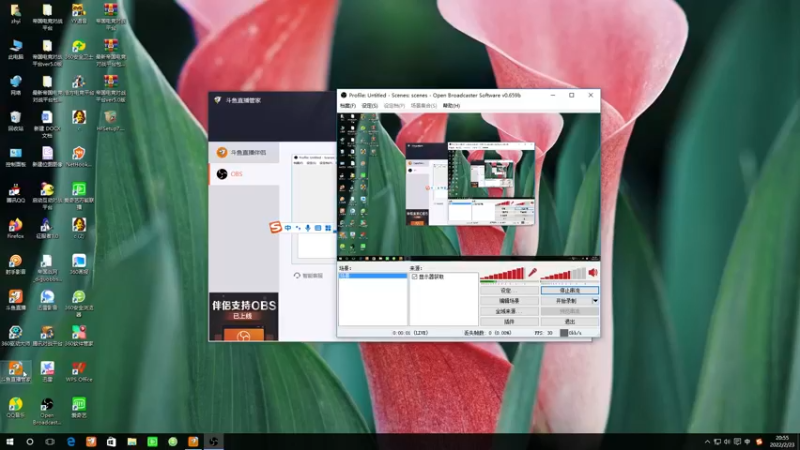Viewport: 800px width, 450px height.
Task: Open the Sogou toolbox grid icon
Action: click(x=328, y=228)
